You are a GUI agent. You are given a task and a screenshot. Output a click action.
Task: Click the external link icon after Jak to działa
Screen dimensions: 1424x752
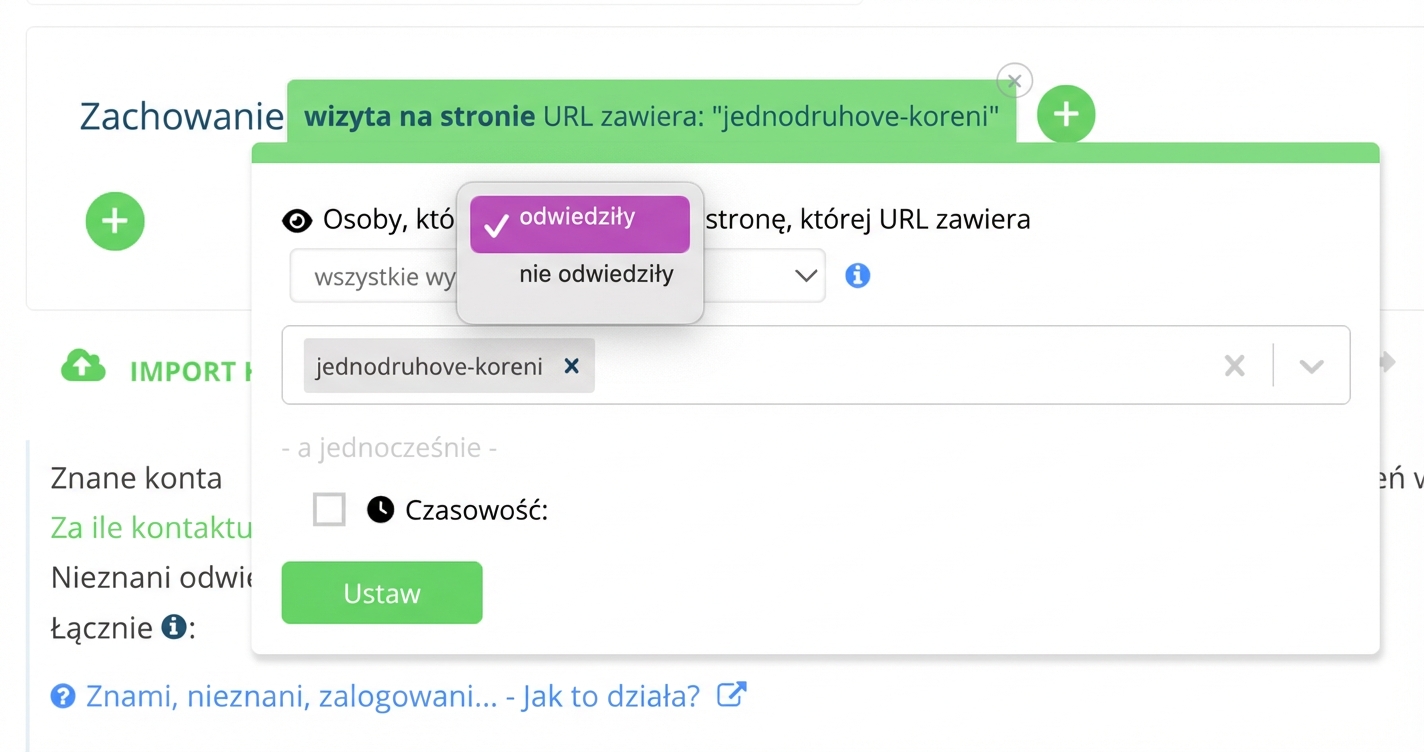coord(732,694)
